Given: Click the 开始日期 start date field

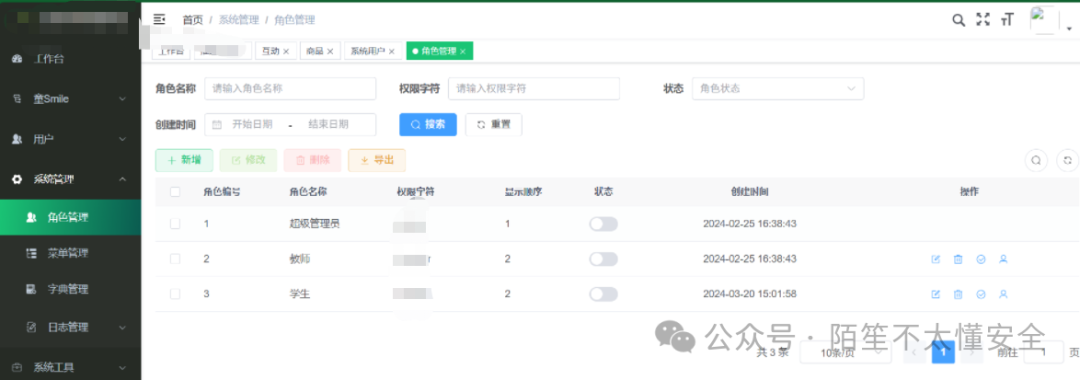Looking at the screenshot, I should tap(252, 125).
